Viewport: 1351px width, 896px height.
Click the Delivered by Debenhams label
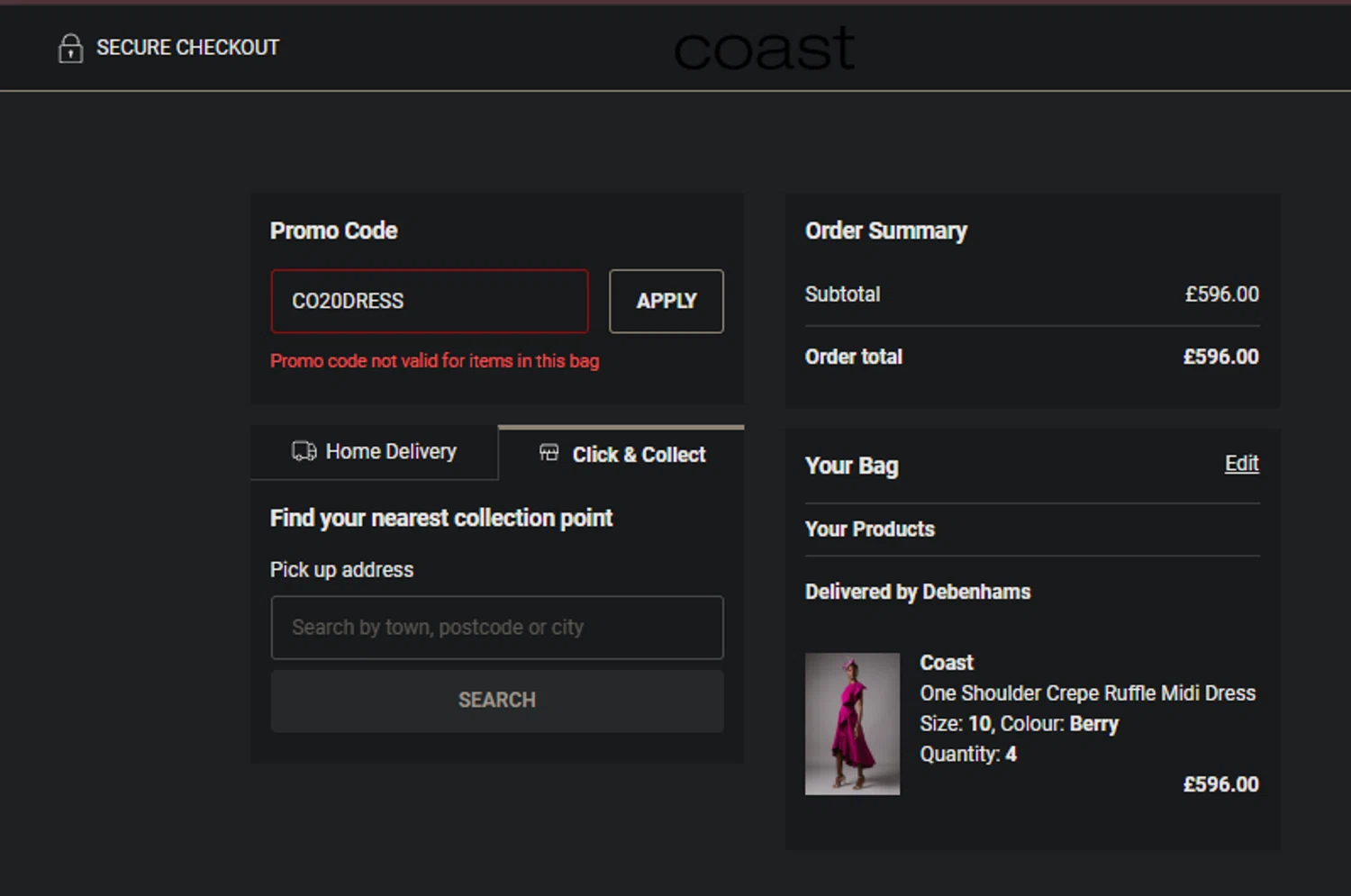click(918, 592)
